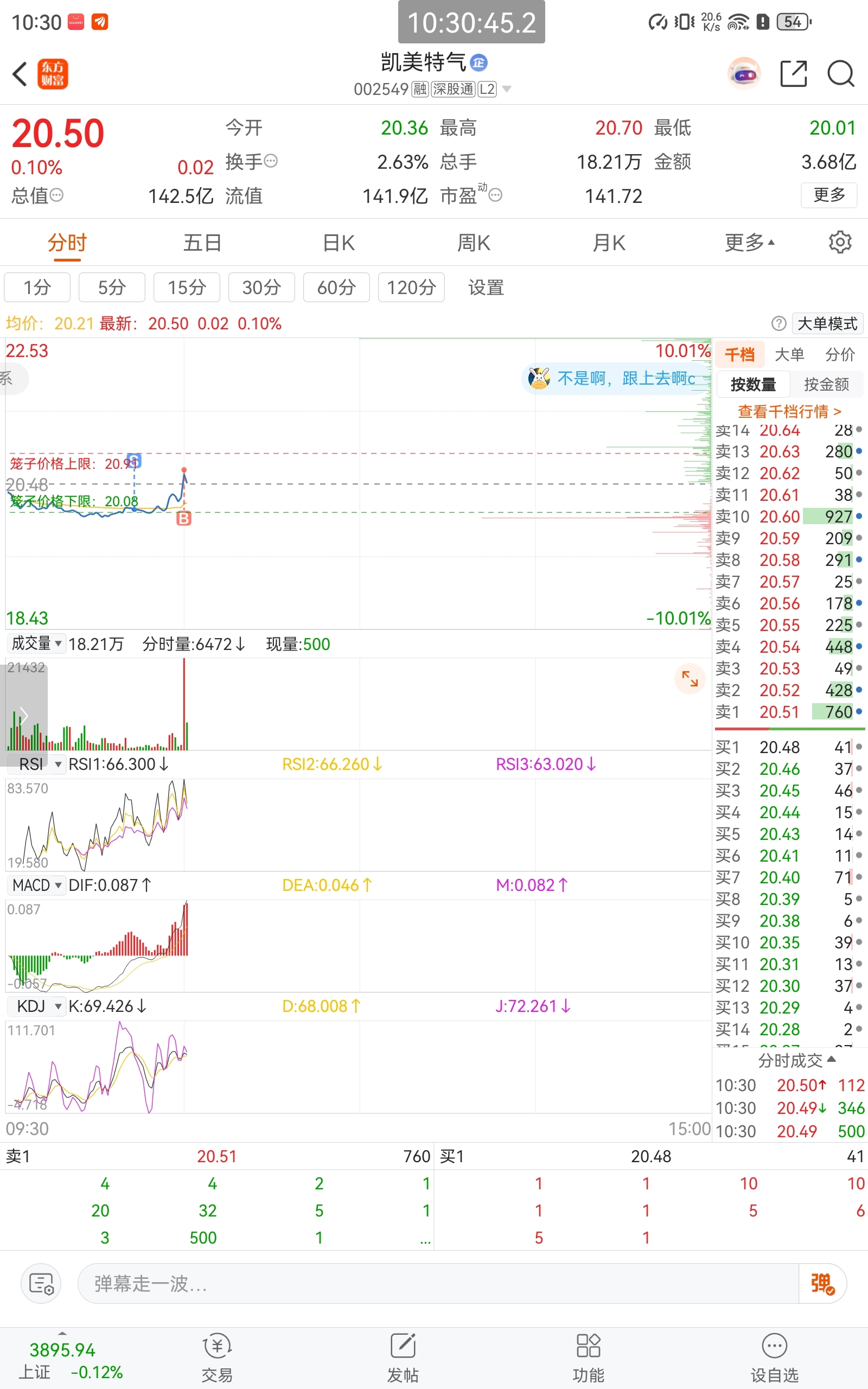Open the 成交量 indicator dropdown
The height and width of the screenshot is (1389, 868).
coord(36,643)
